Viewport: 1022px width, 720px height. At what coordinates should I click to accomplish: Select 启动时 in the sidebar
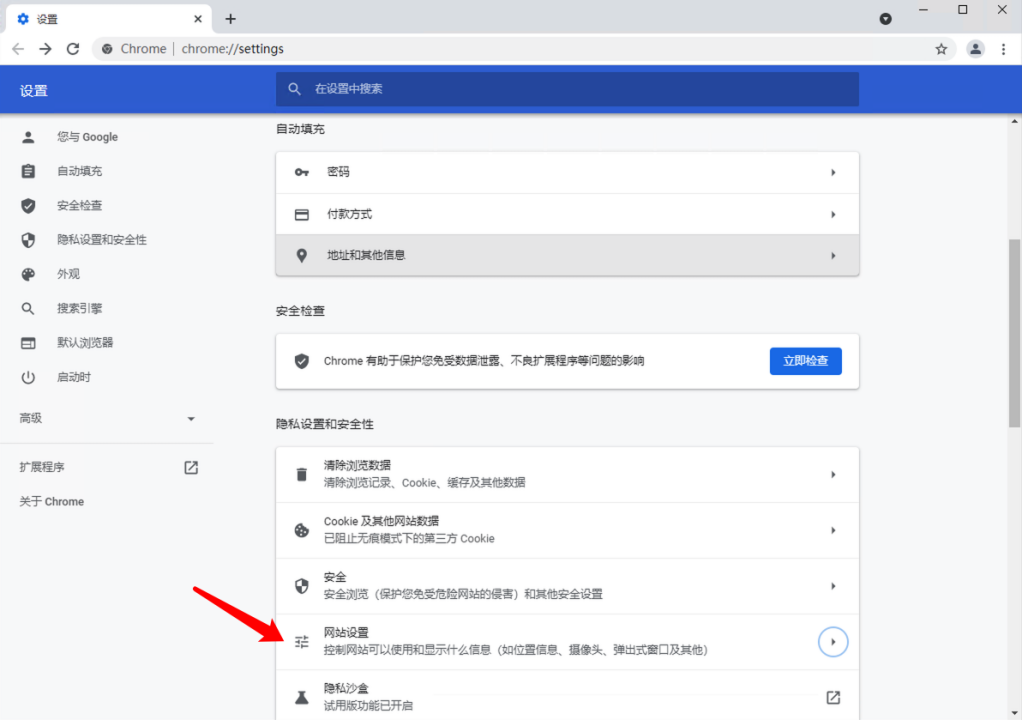(x=74, y=377)
